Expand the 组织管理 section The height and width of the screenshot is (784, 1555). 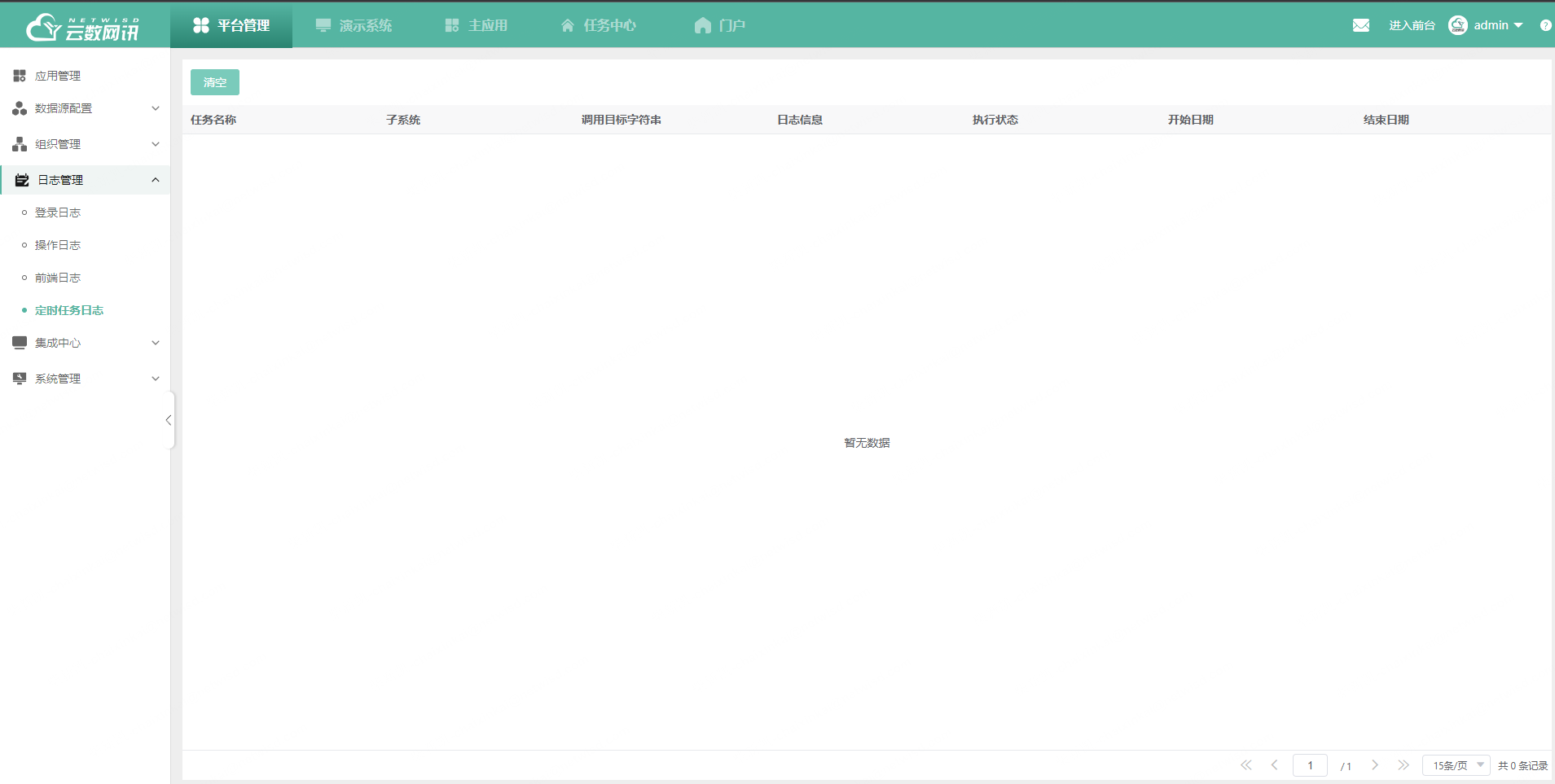(156, 144)
